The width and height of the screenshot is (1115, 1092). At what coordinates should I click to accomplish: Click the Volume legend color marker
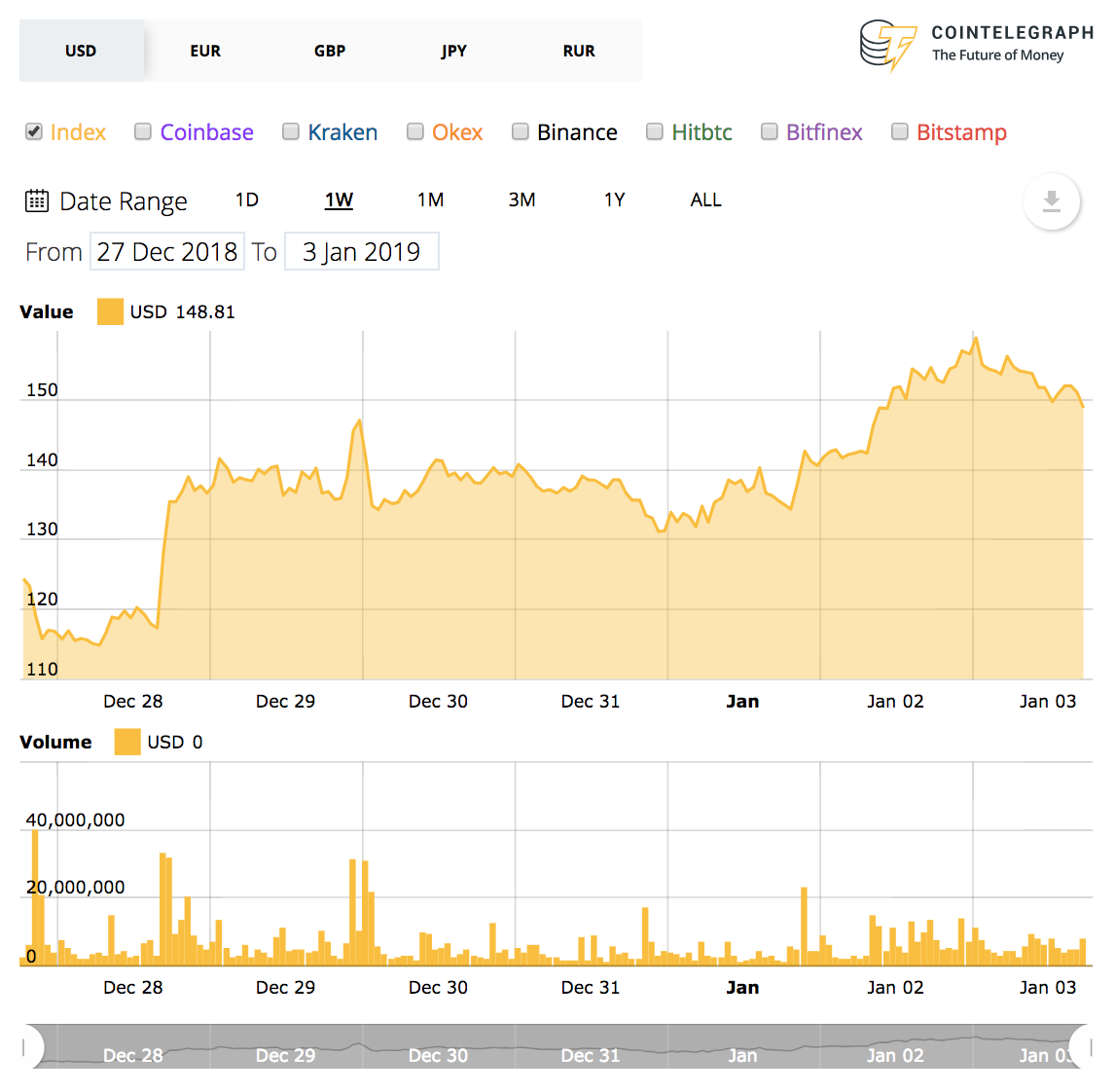pyautogui.click(x=126, y=742)
